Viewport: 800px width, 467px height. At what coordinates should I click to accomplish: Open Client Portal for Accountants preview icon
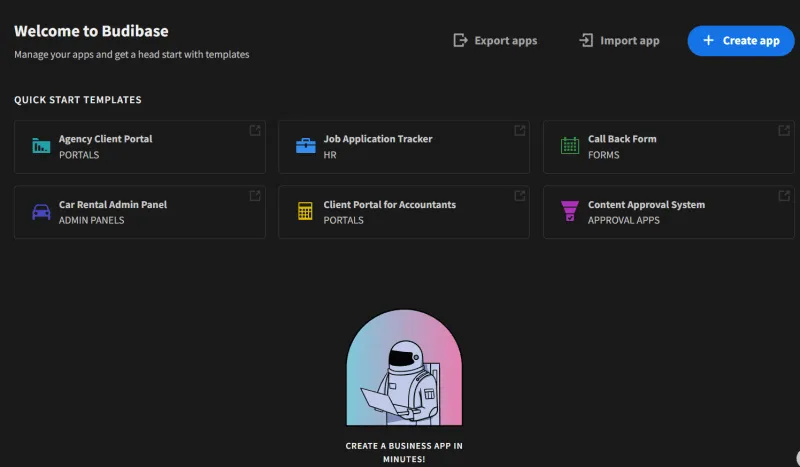[519, 195]
